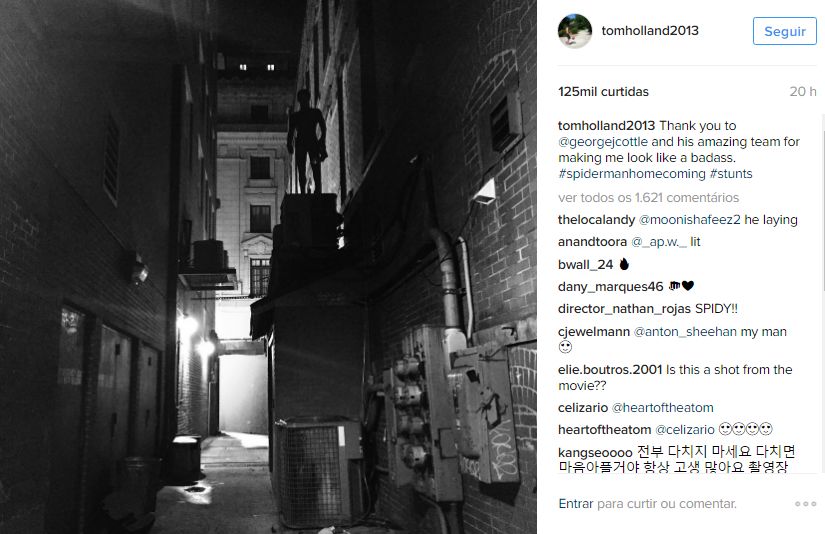825x534 pixels.
Task: Open thelocalandy commenter profile
Action: pyautogui.click(x=597, y=220)
